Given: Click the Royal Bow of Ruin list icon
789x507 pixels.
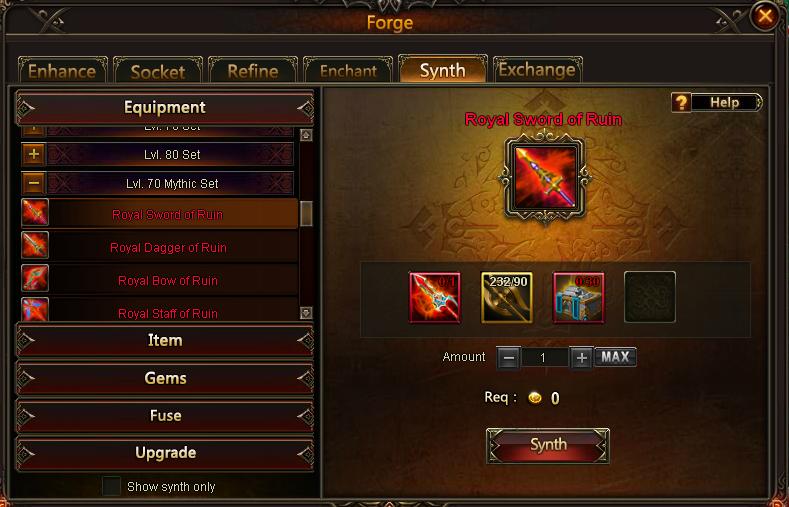Looking at the screenshot, I should [x=35, y=278].
